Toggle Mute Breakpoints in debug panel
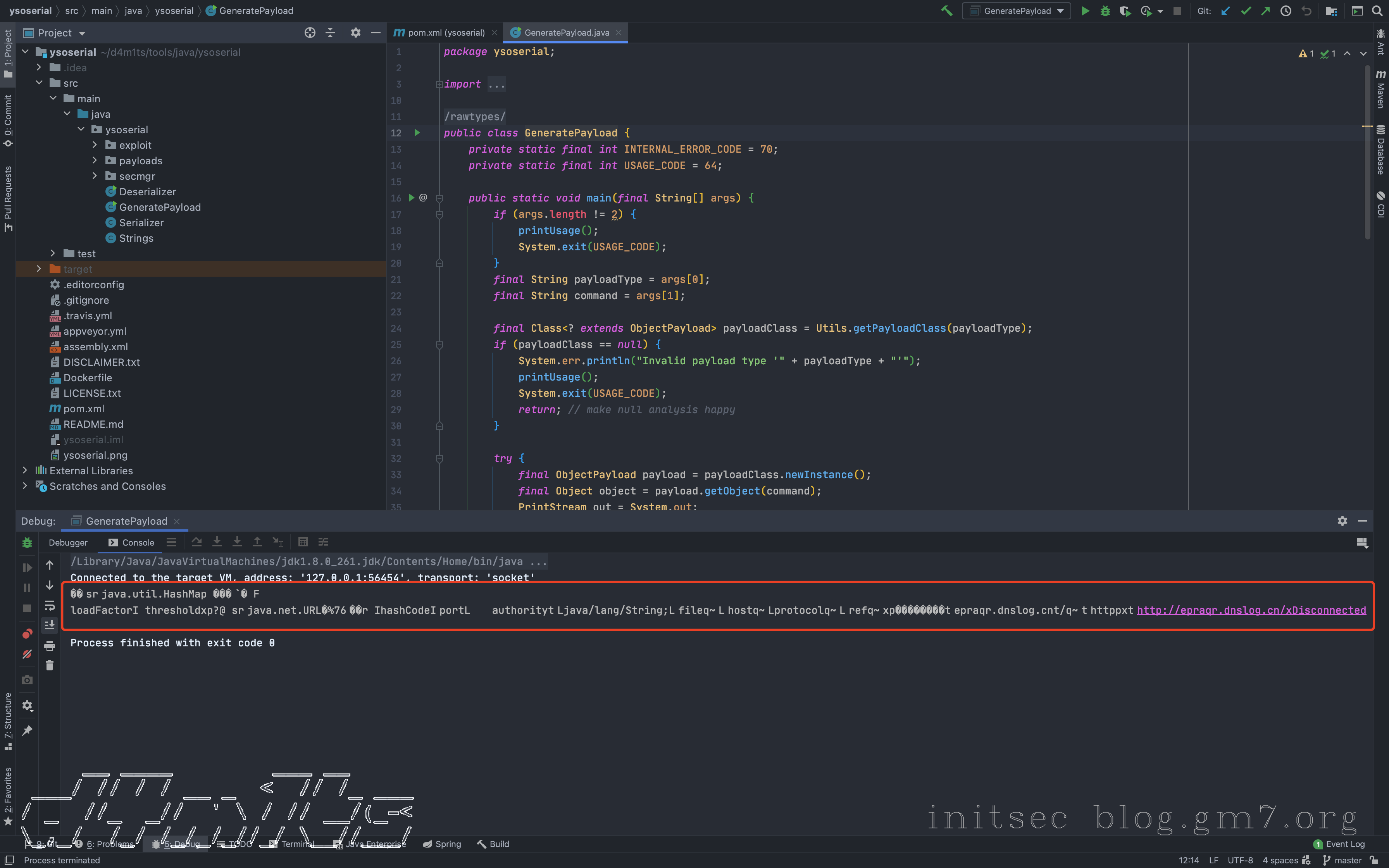This screenshot has width=1389, height=868. point(27,654)
